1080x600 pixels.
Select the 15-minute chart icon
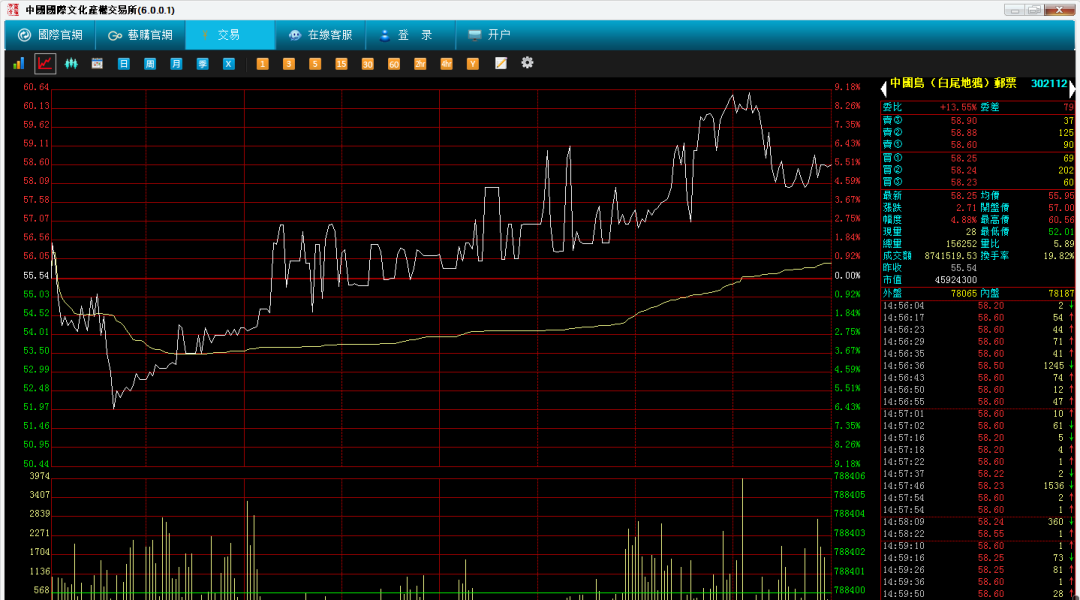(x=341, y=63)
